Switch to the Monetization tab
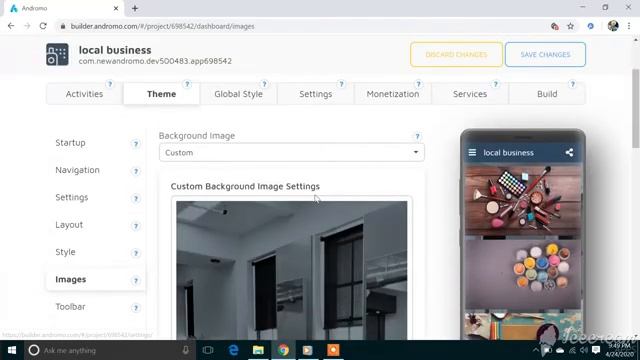The height and width of the screenshot is (360, 640). pyautogui.click(x=393, y=94)
